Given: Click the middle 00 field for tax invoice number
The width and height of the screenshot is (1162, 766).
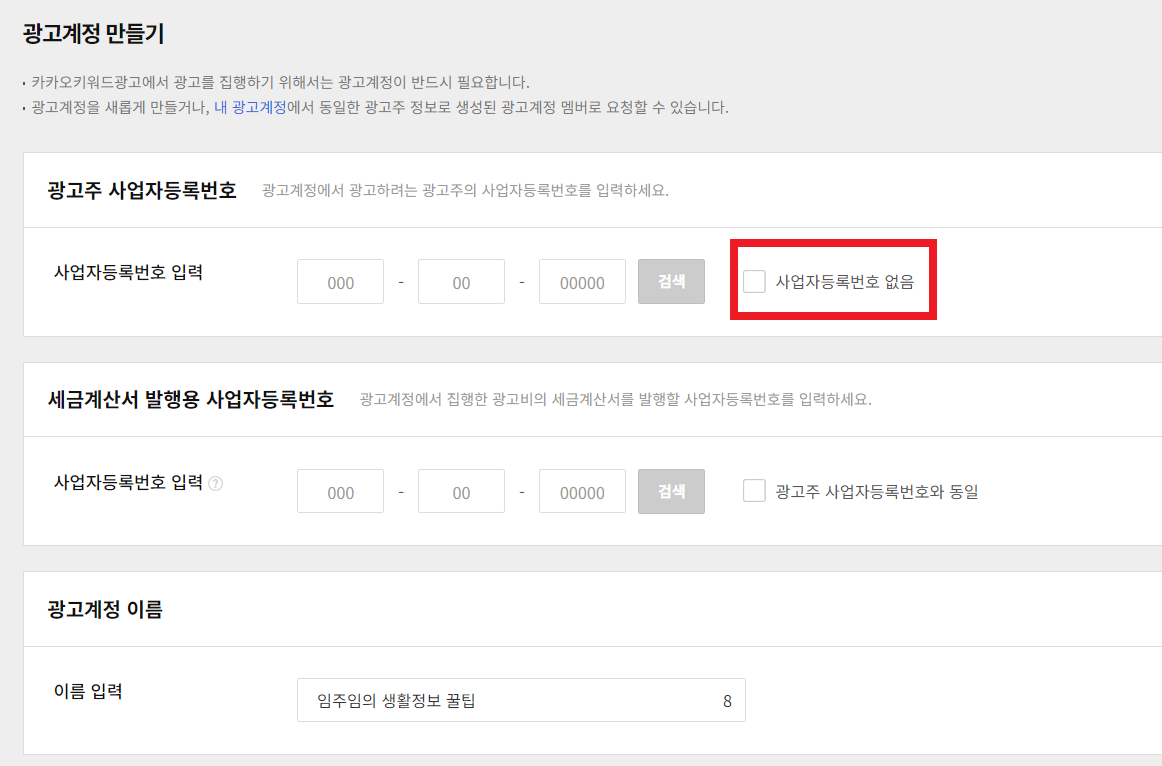Looking at the screenshot, I should (x=461, y=491).
